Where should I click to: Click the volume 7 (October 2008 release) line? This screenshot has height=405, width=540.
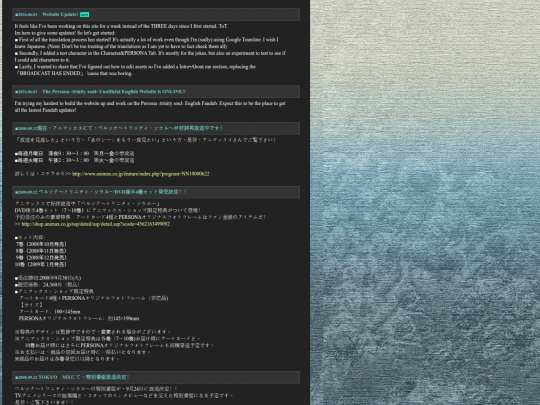pos(41,244)
